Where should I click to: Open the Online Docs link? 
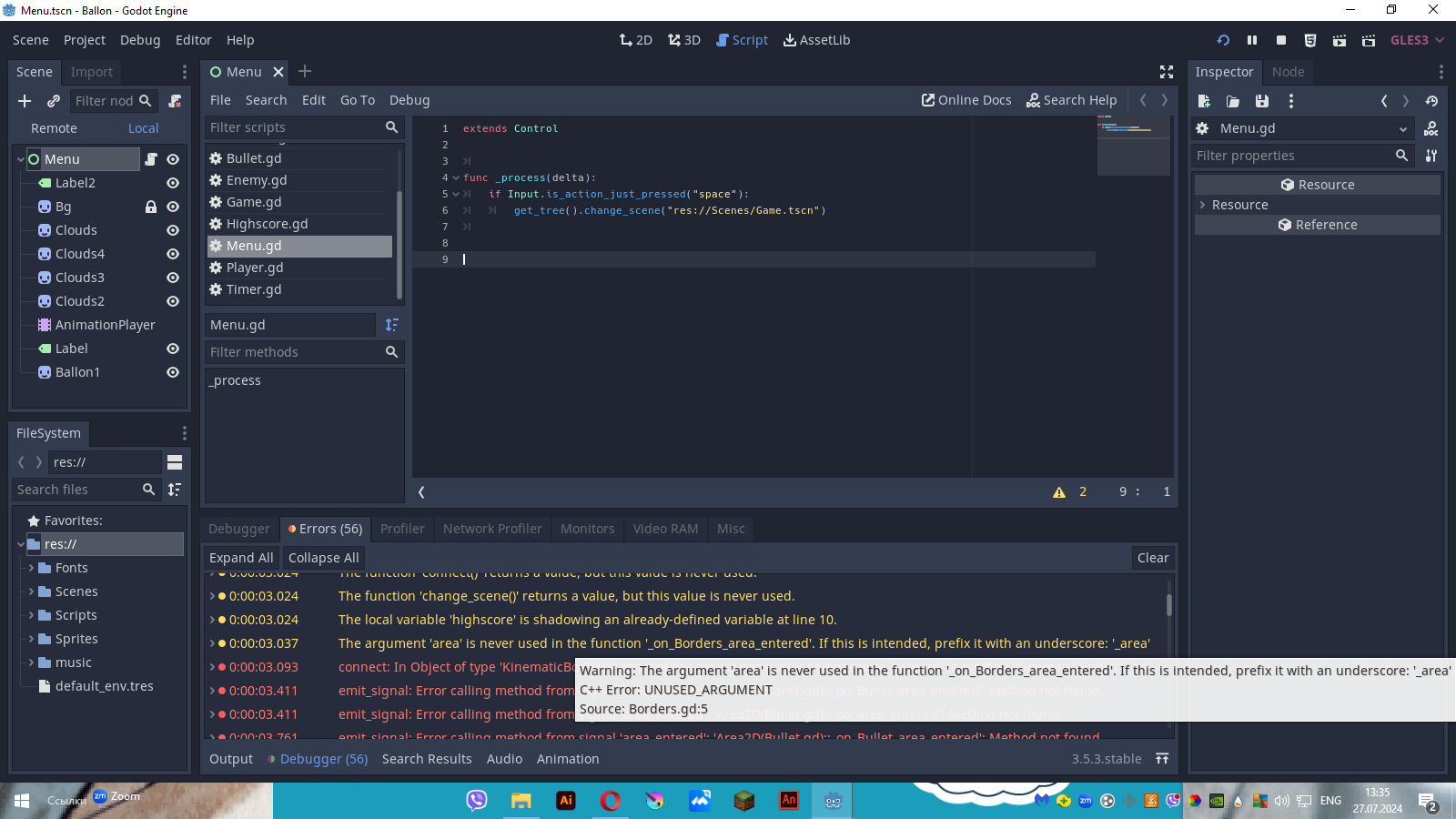coord(966,100)
